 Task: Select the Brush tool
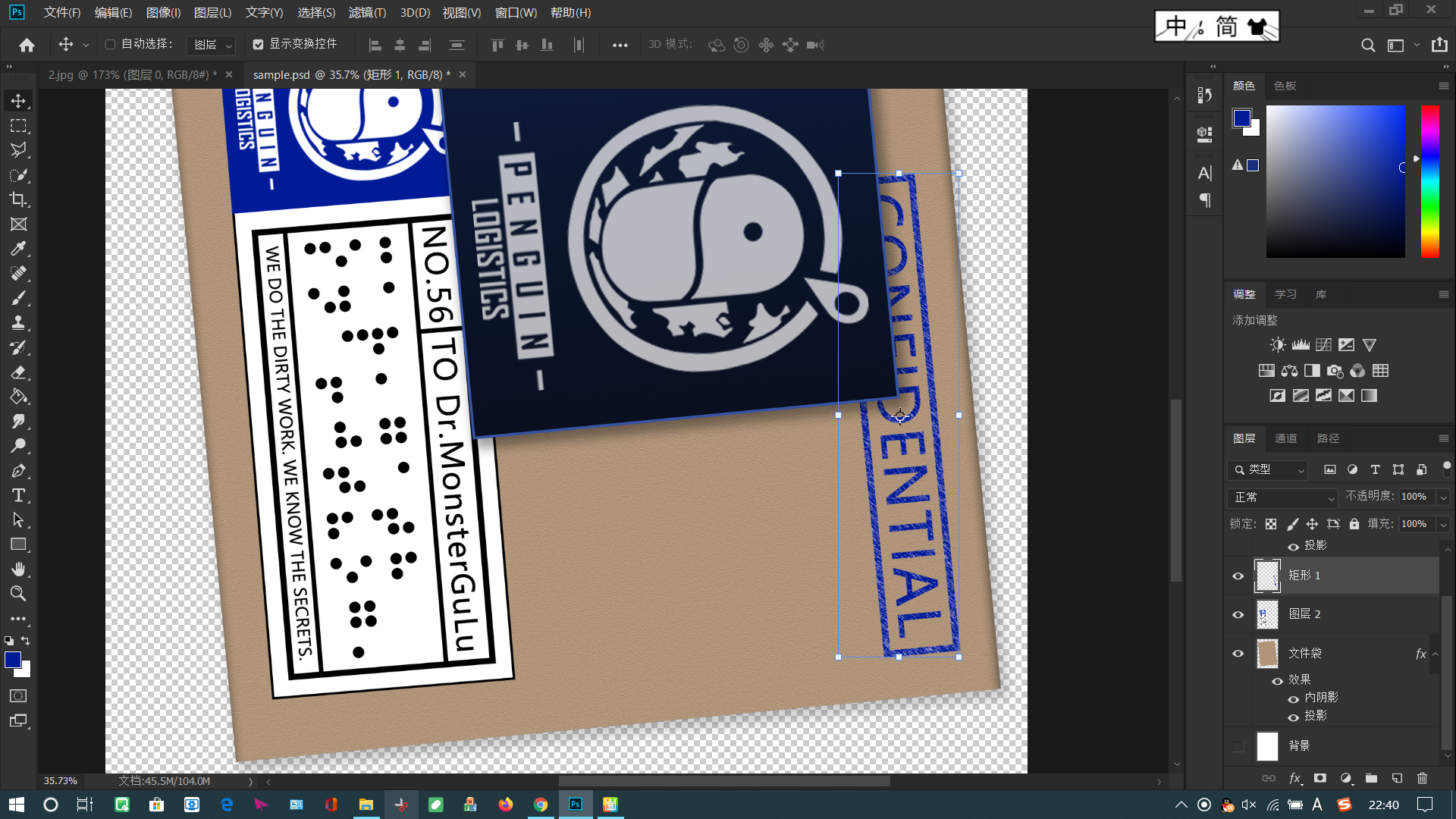18,298
